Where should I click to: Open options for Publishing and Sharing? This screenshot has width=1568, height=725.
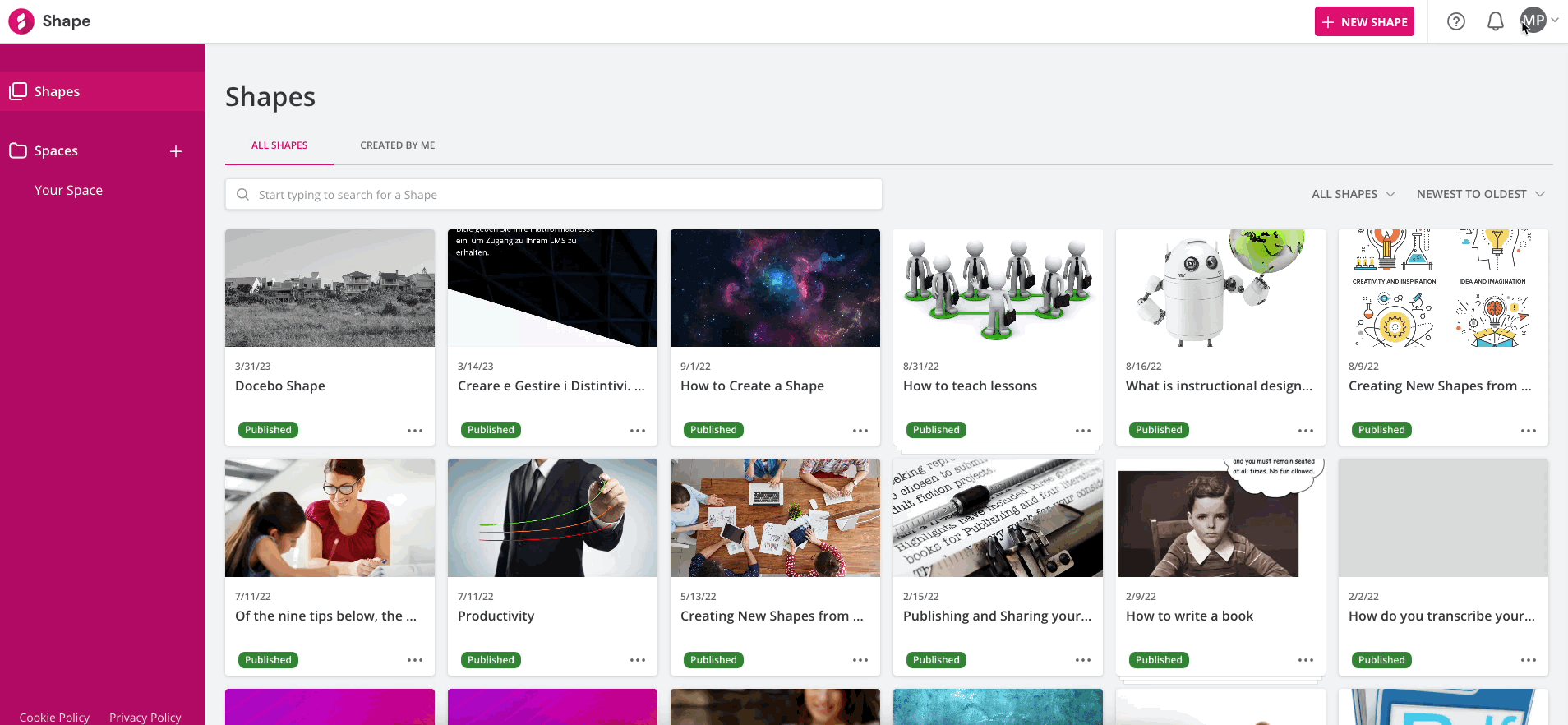(1083, 660)
